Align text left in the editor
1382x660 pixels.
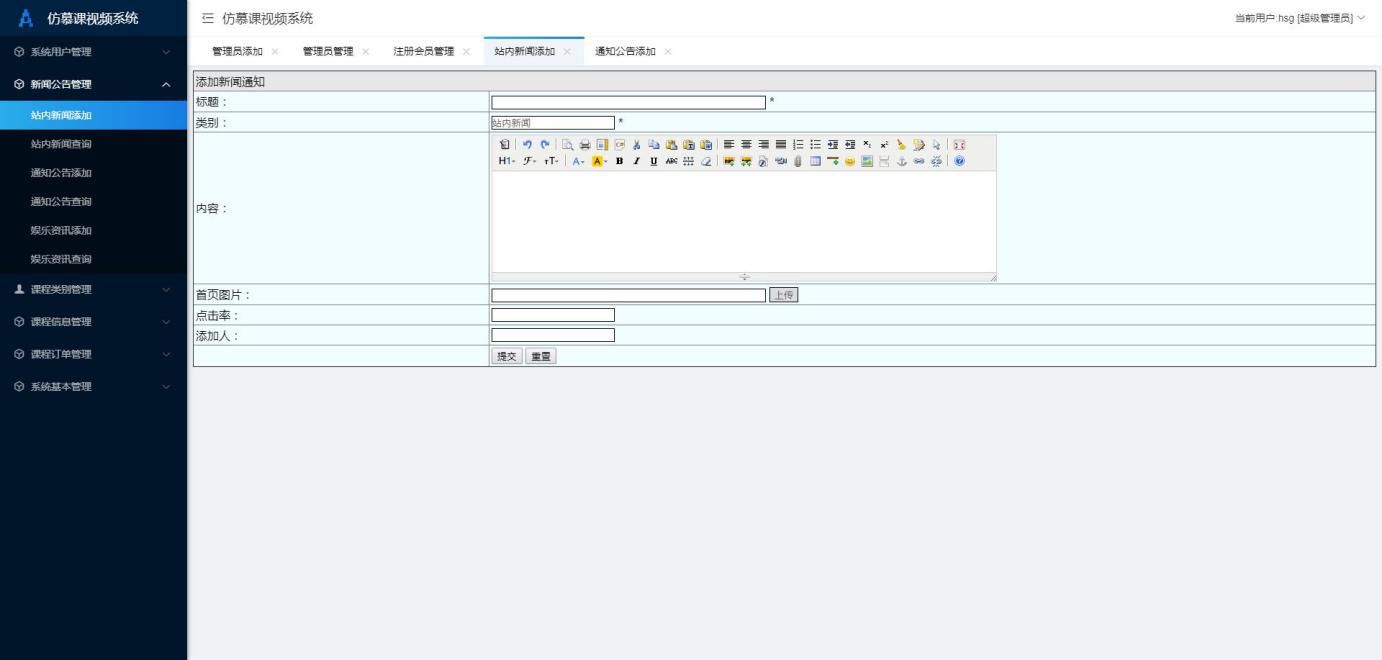pos(729,145)
